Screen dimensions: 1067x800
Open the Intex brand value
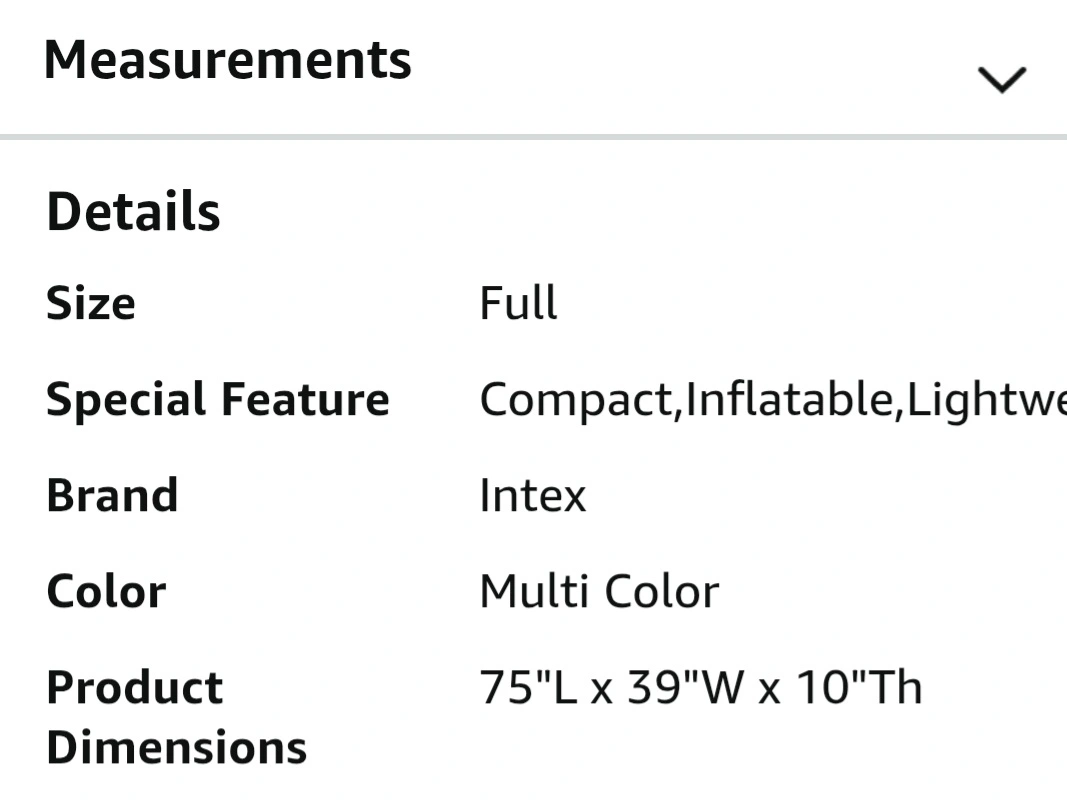coord(533,495)
